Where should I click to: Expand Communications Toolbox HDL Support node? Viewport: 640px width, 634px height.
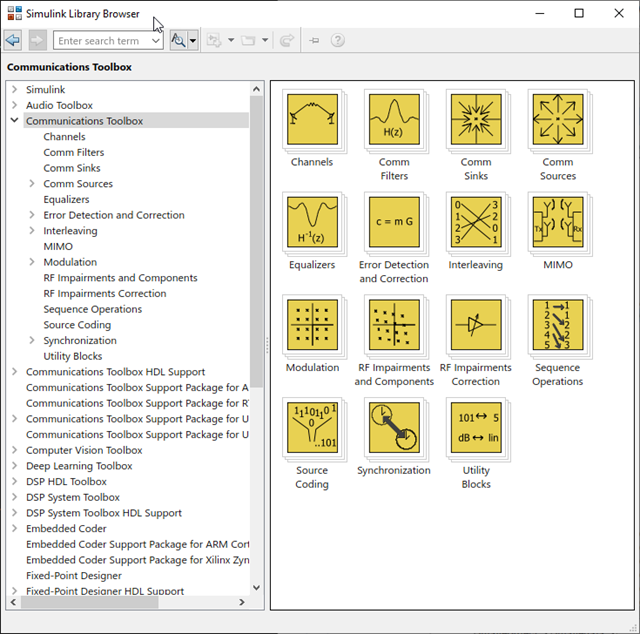tap(15, 372)
